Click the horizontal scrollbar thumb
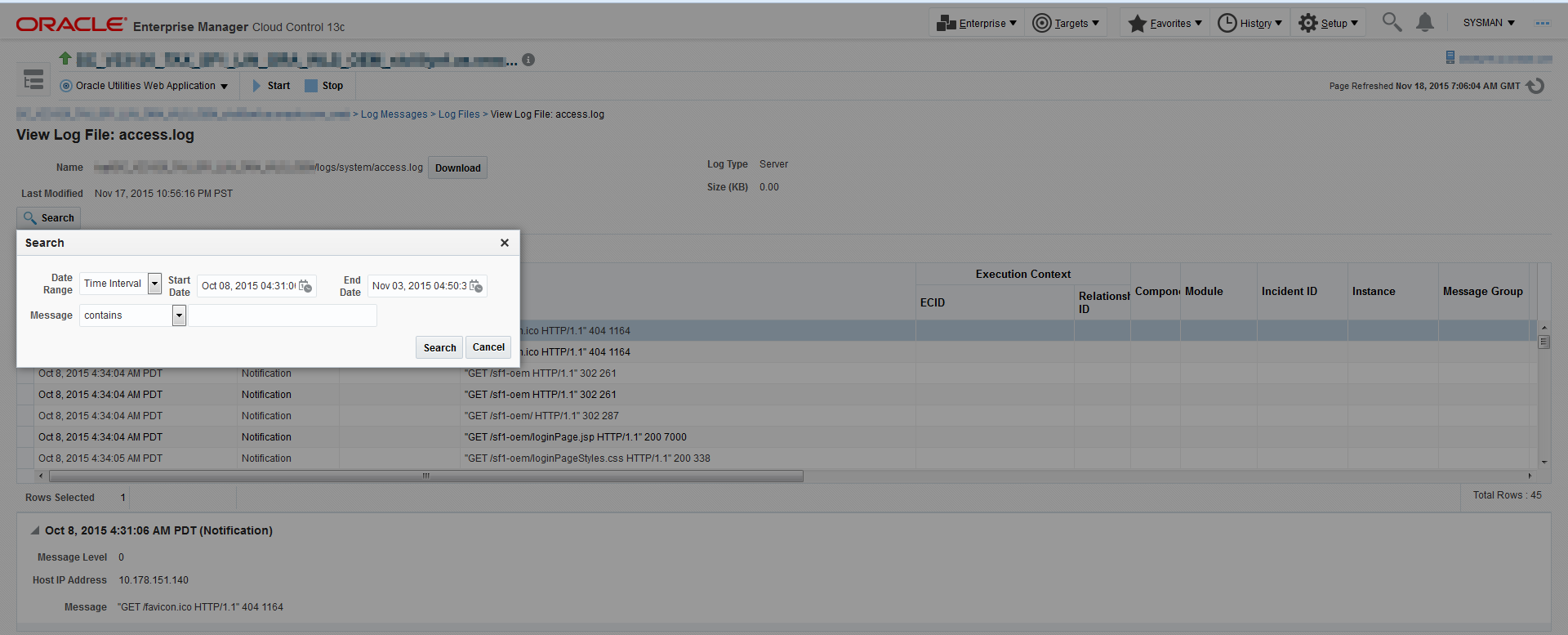Screen dimensions: 1568x635 tap(425, 476)
